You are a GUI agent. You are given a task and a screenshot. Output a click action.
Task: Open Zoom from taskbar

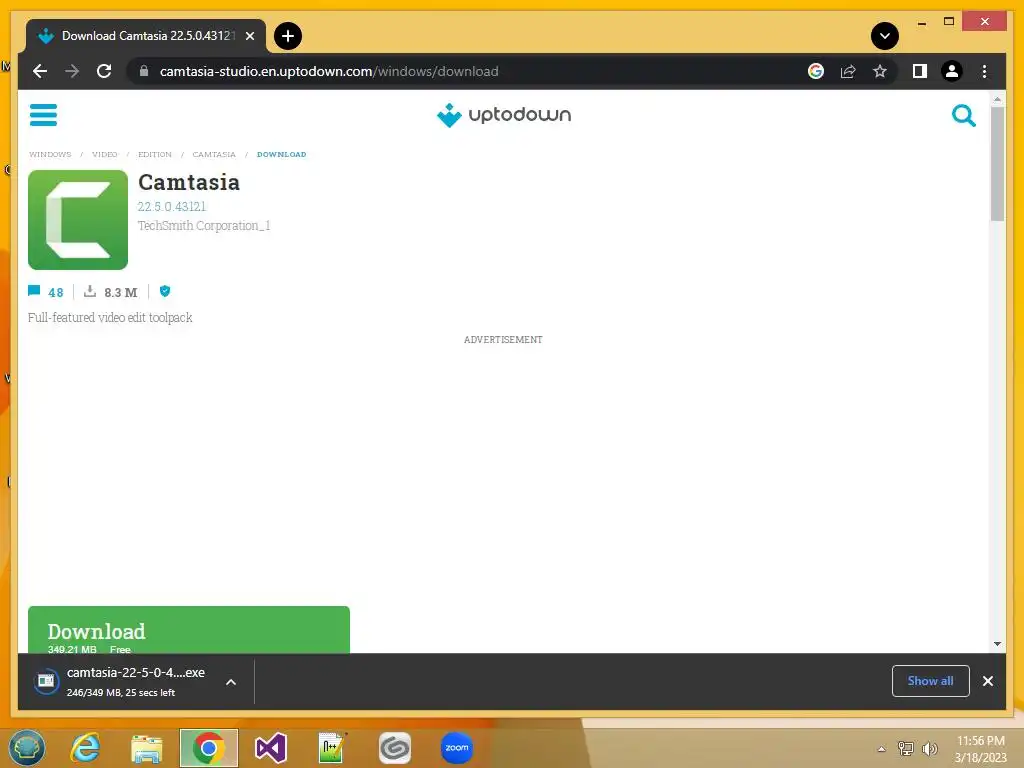coord(456,748)
